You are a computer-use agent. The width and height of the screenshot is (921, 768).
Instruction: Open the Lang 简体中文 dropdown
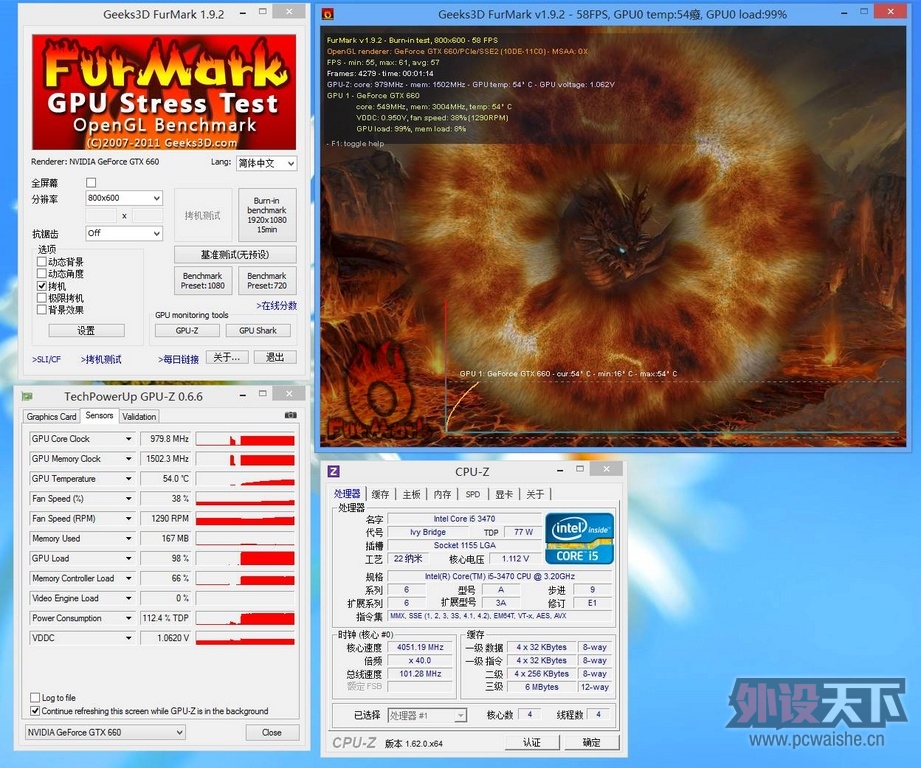point(266,163)
